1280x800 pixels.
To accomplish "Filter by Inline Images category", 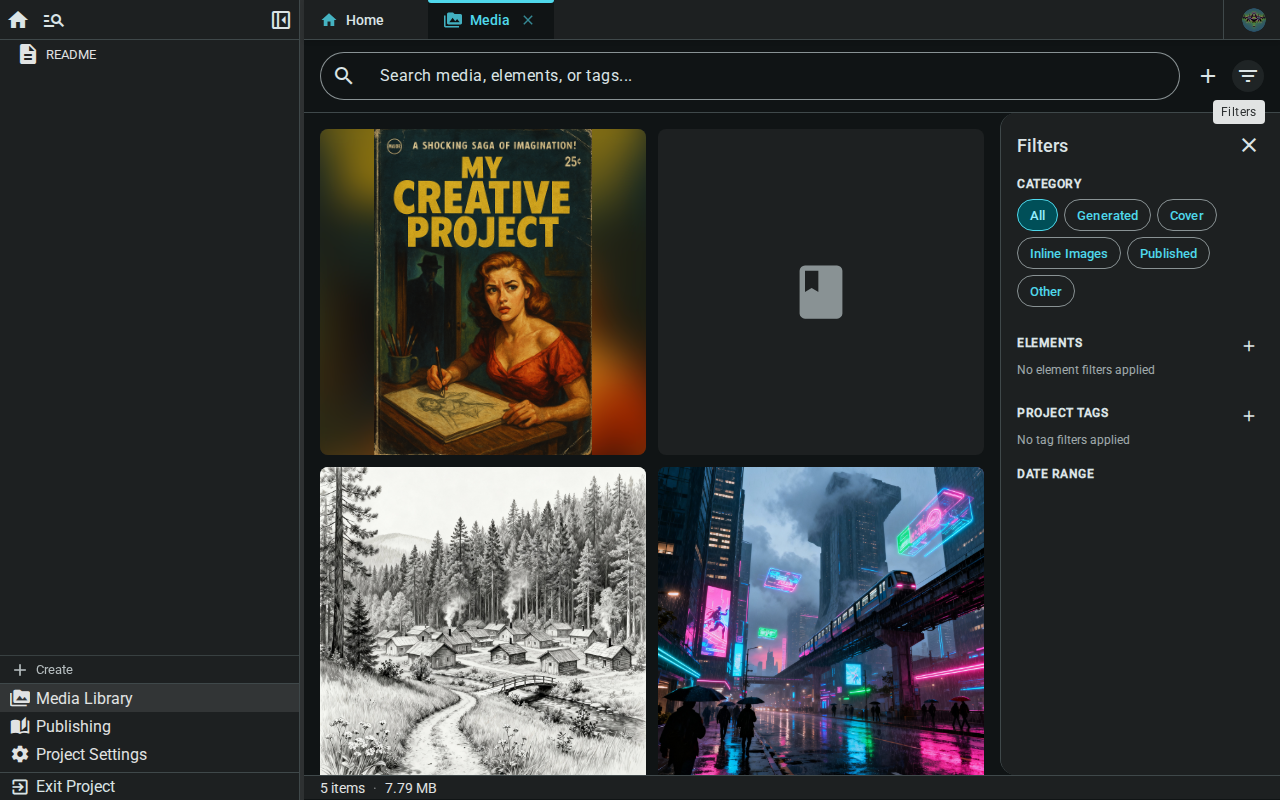I will coord(1069,253).
